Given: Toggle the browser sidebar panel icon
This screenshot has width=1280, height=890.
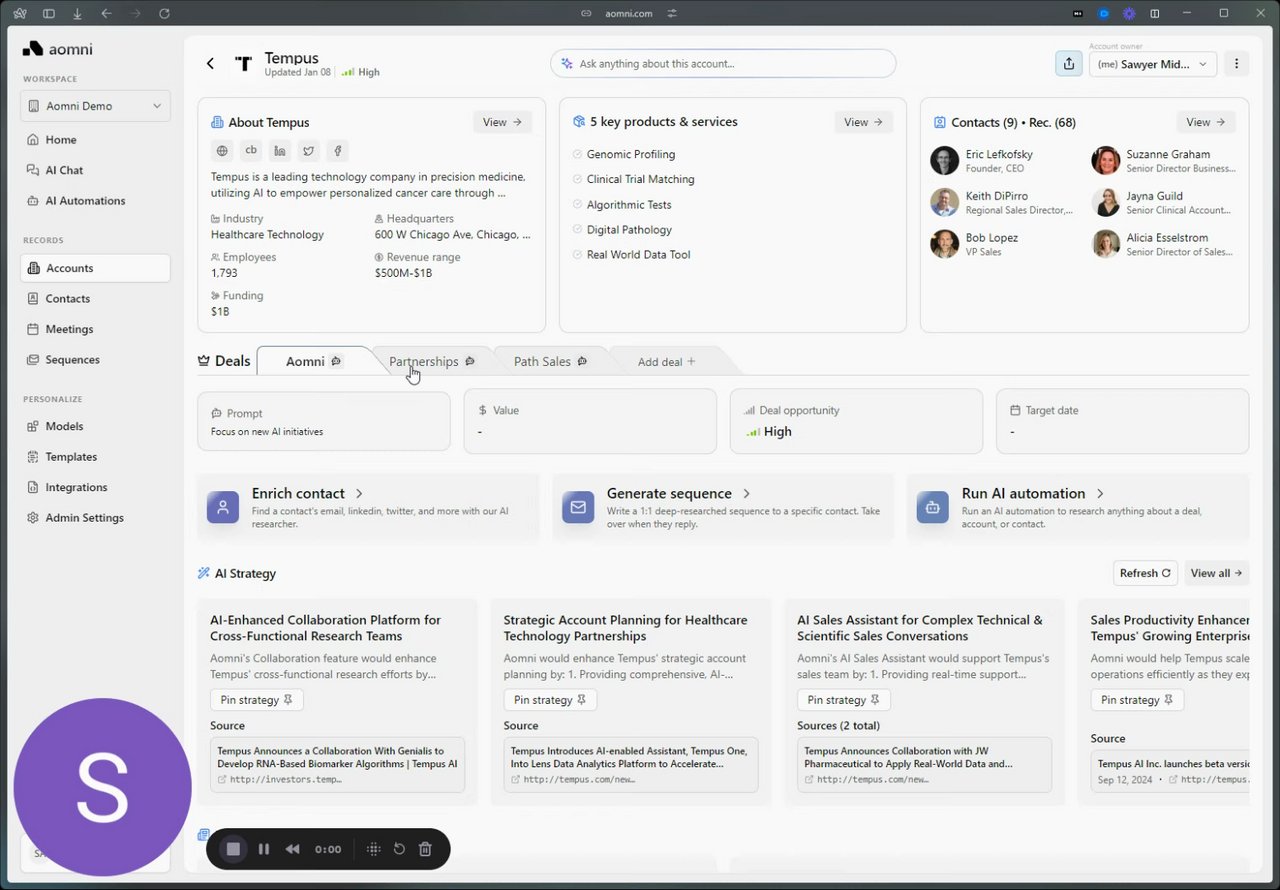Looking at the screenshot, I should (49, 13).
